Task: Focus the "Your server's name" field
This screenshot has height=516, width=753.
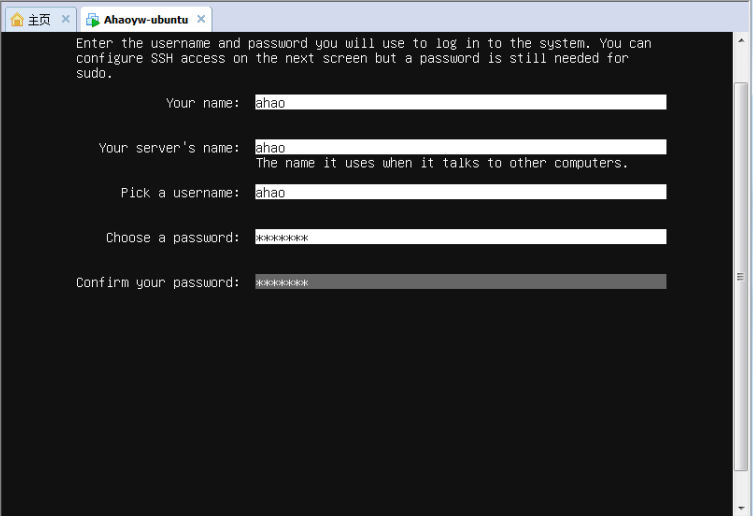Action: coord(460,147)
